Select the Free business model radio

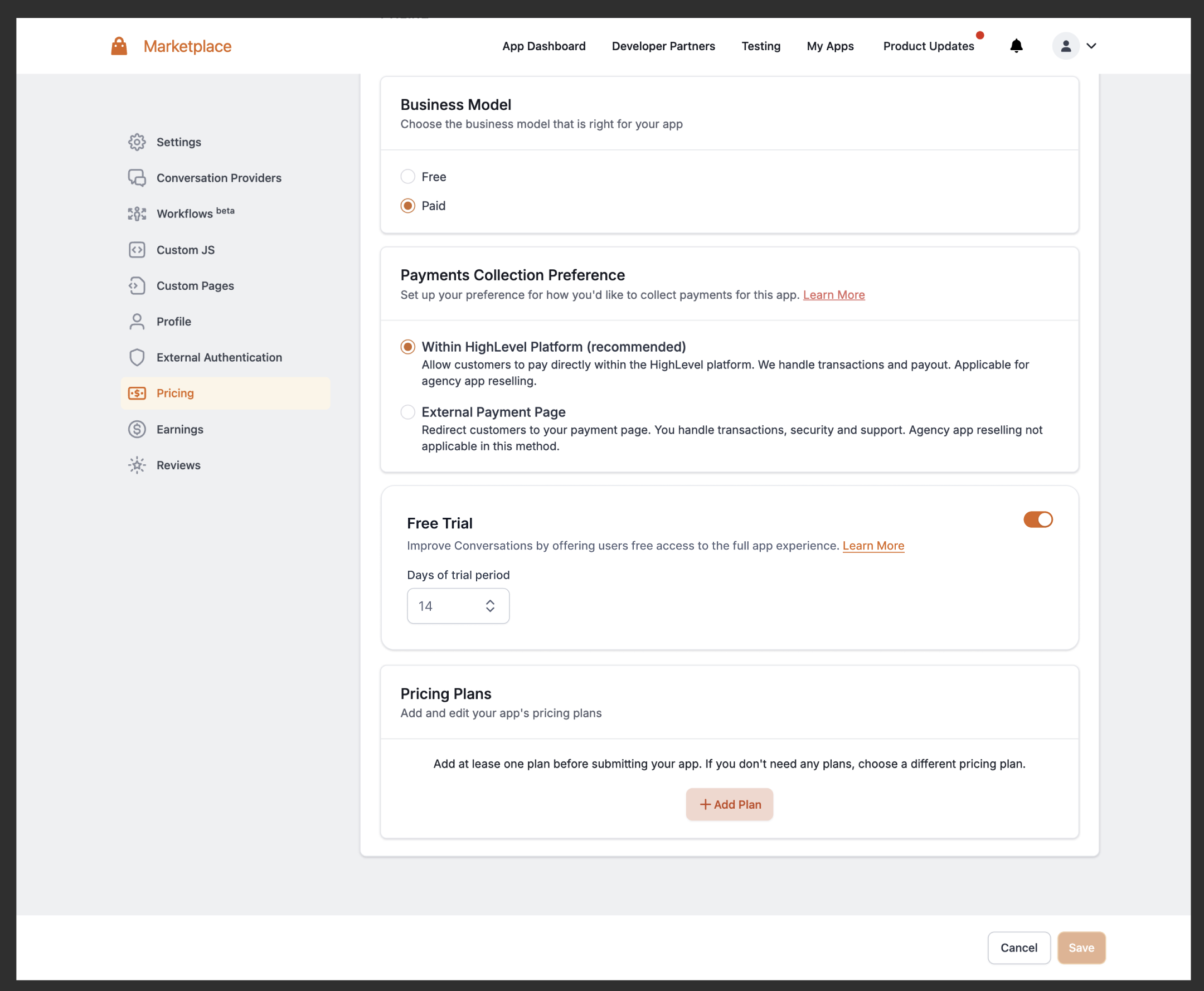[407, 177]
